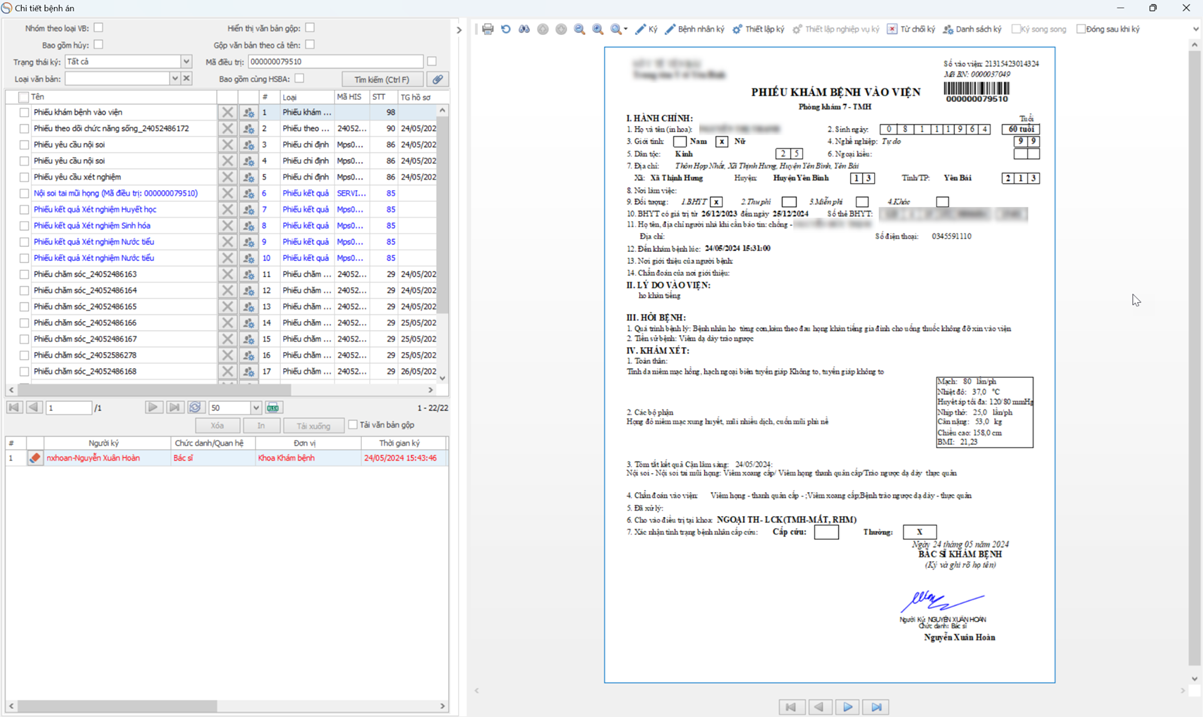
Task: Click the Người ký column header
Action: 103,443
